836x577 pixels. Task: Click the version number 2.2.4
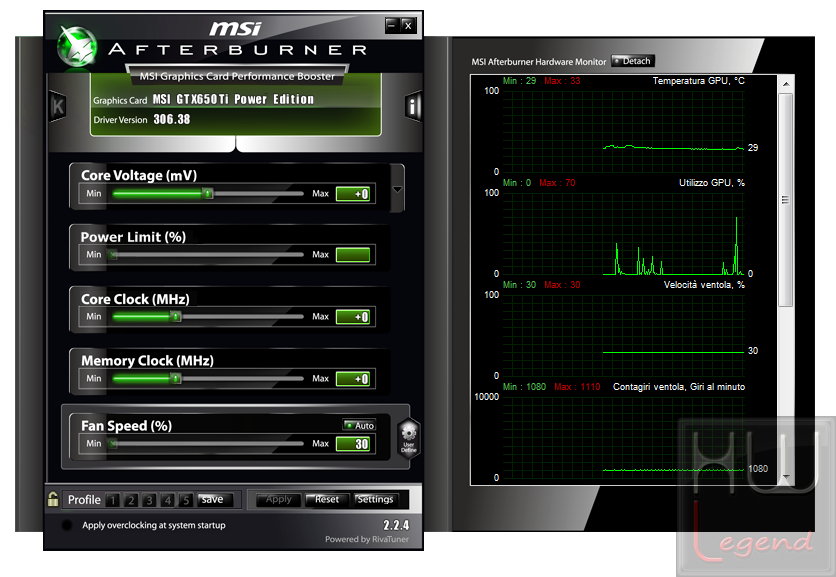point(396,525)
